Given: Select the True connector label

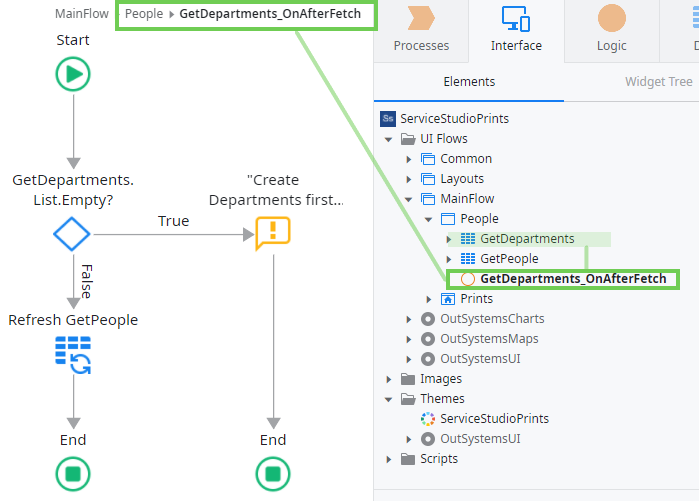Looking at the screenshot, I should click(173, 221).
